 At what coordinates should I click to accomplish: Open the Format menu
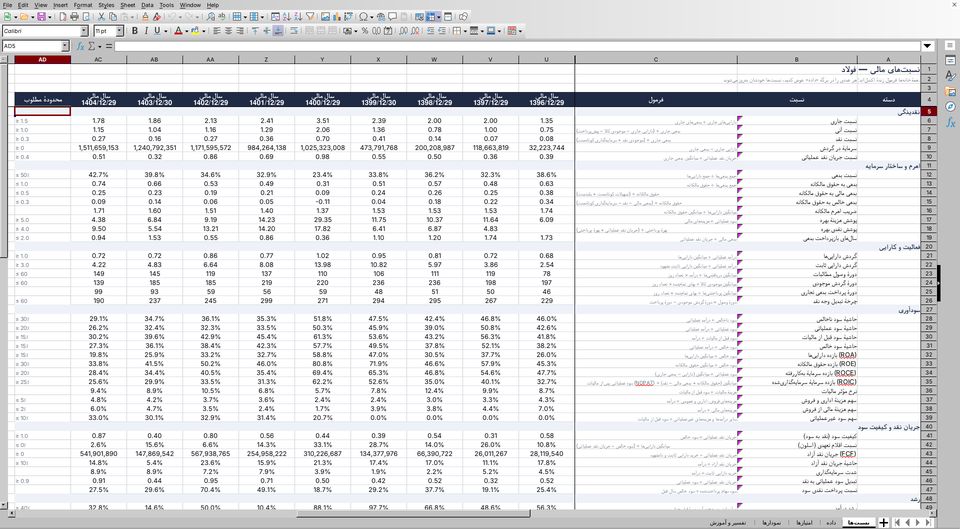[83, 5]
